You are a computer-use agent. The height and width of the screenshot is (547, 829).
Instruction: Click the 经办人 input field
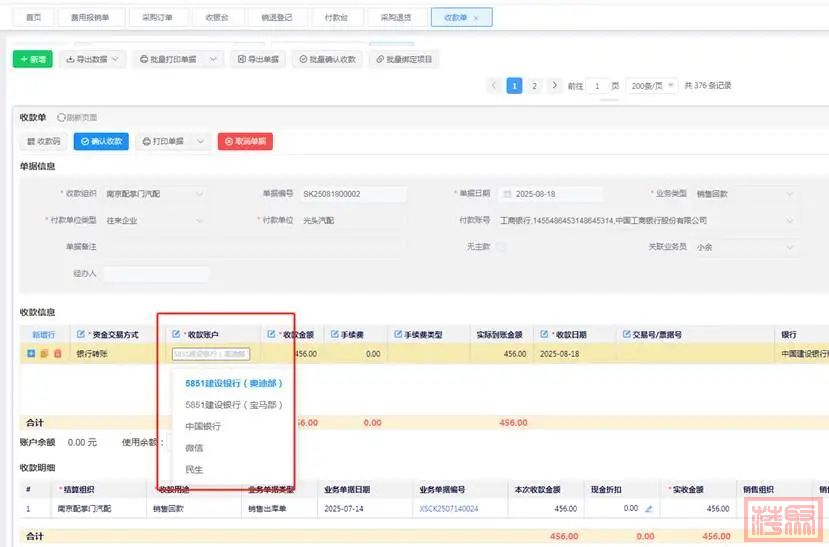(x=156, y=273)
